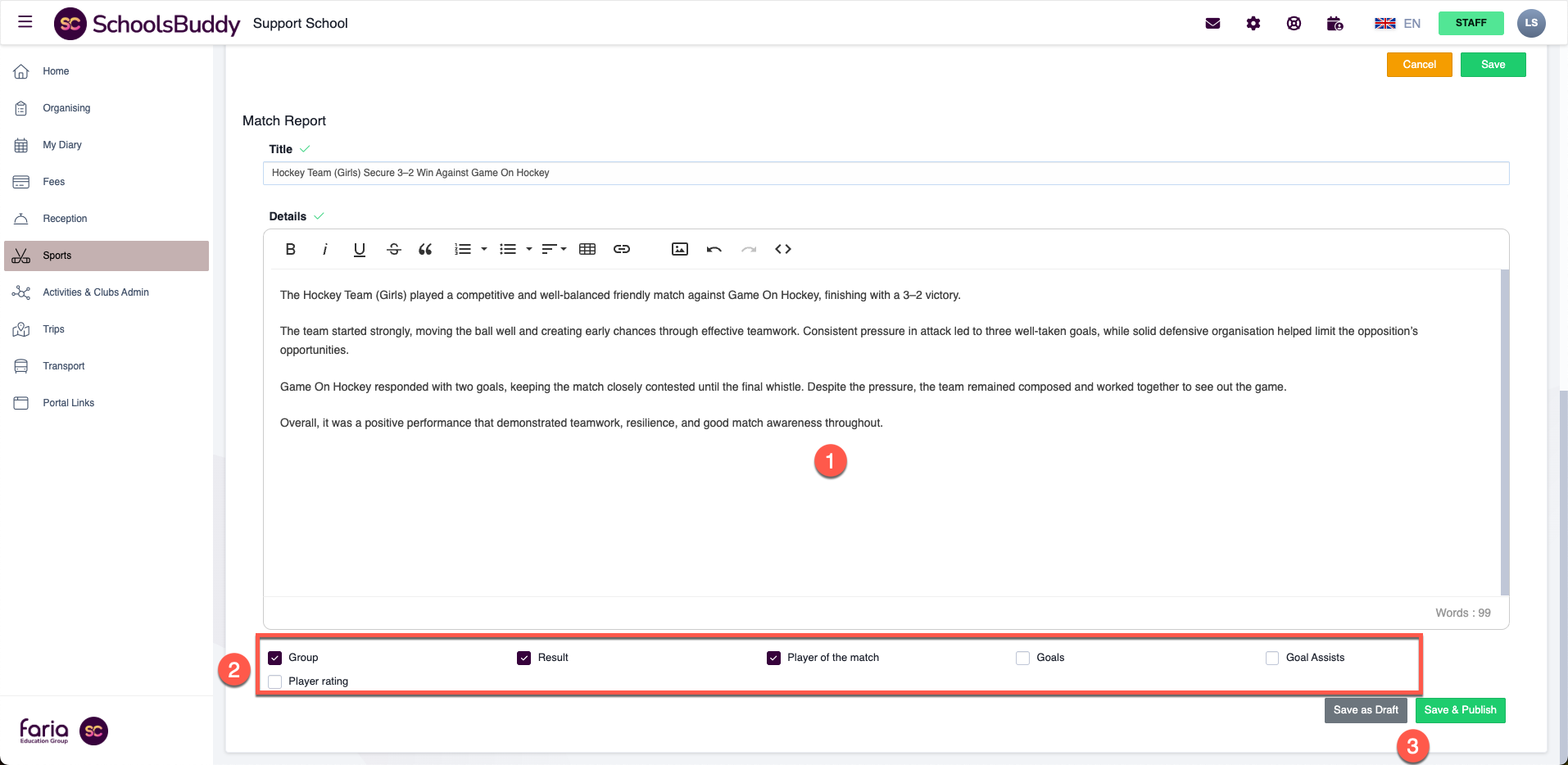Apply strikethrough formatting
The image size is (1568, 765).
click(394, 249)
